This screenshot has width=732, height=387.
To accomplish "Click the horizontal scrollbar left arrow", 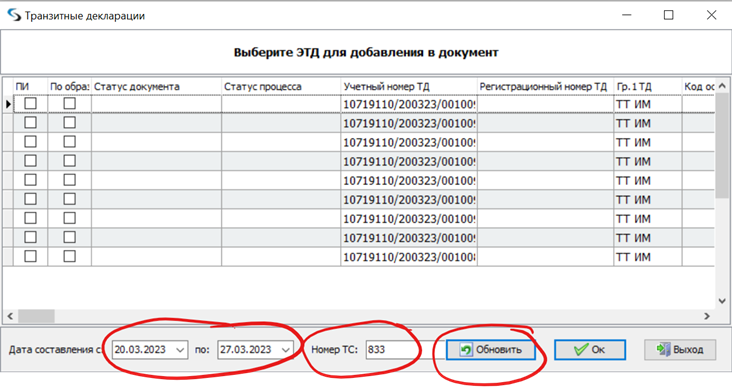I will point(10,316).
